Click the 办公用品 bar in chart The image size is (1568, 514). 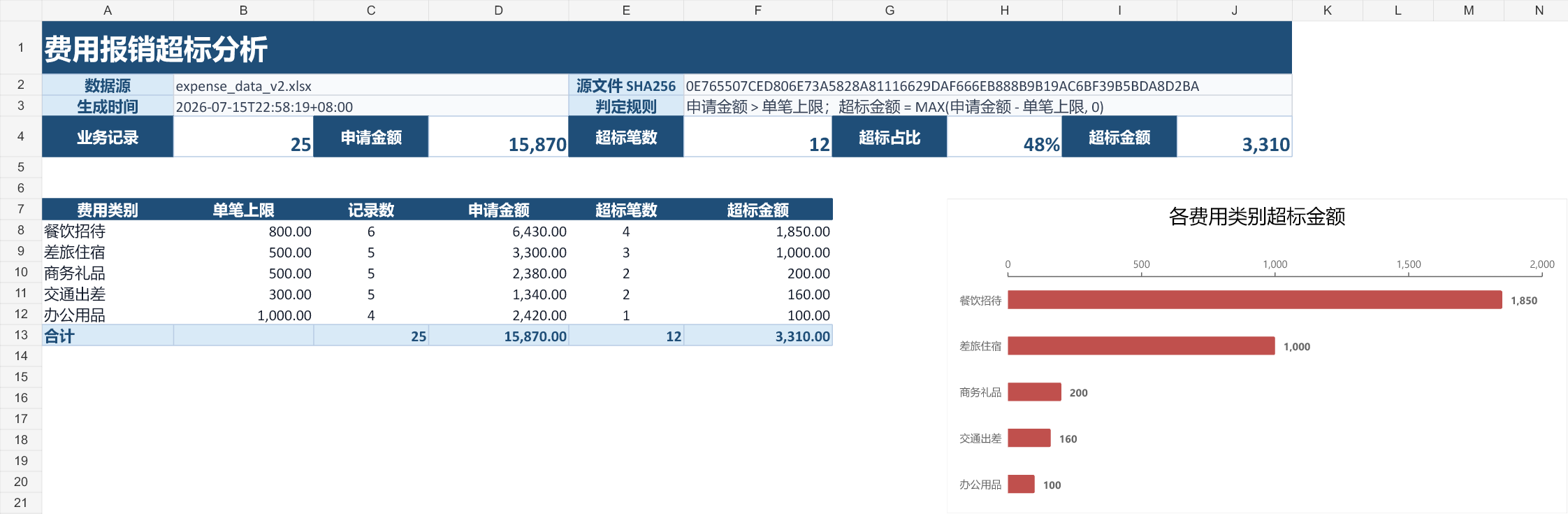pyautogui.click(x=1021, y=485)
